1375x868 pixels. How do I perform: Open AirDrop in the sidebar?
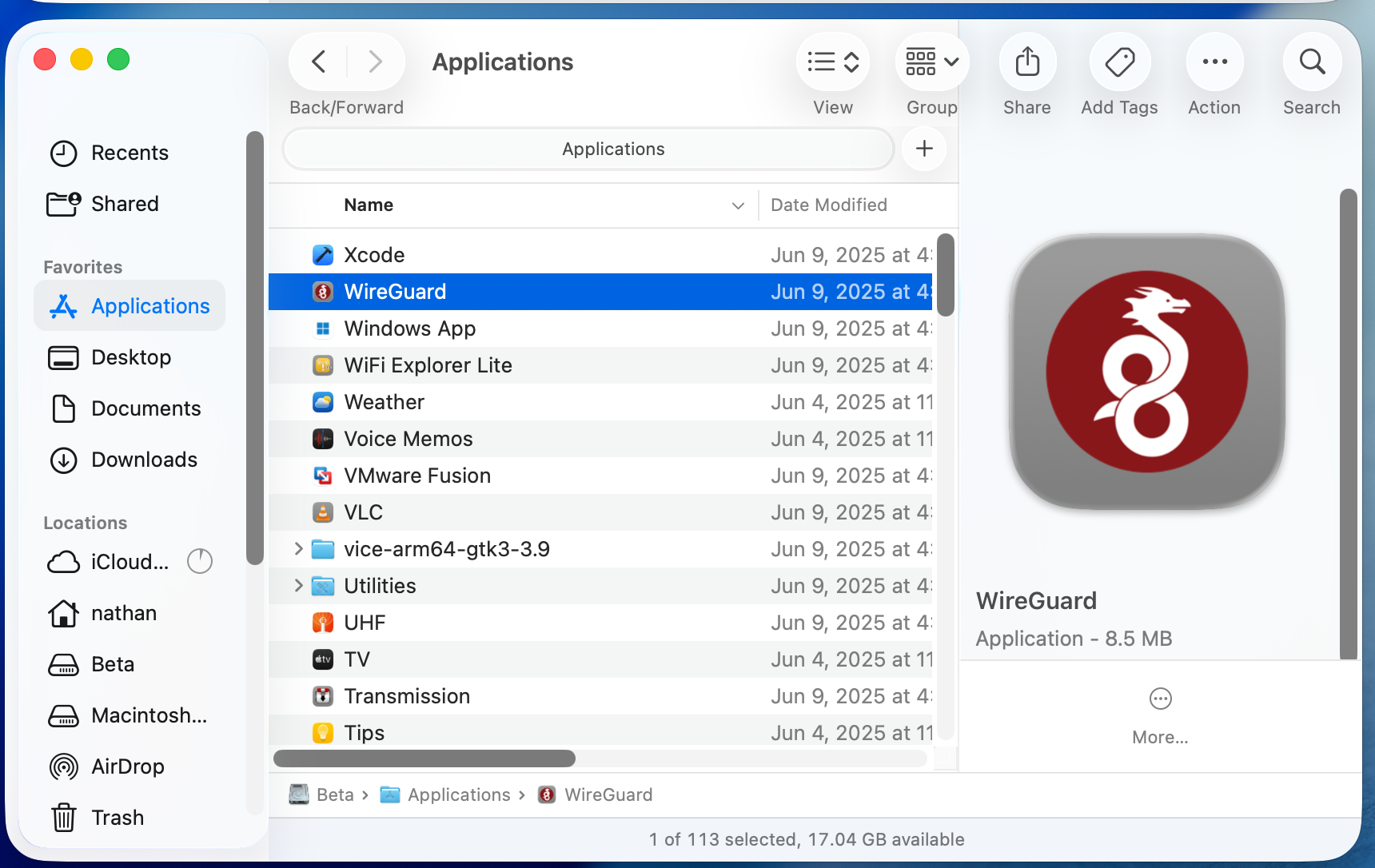(x=129, y=766)
